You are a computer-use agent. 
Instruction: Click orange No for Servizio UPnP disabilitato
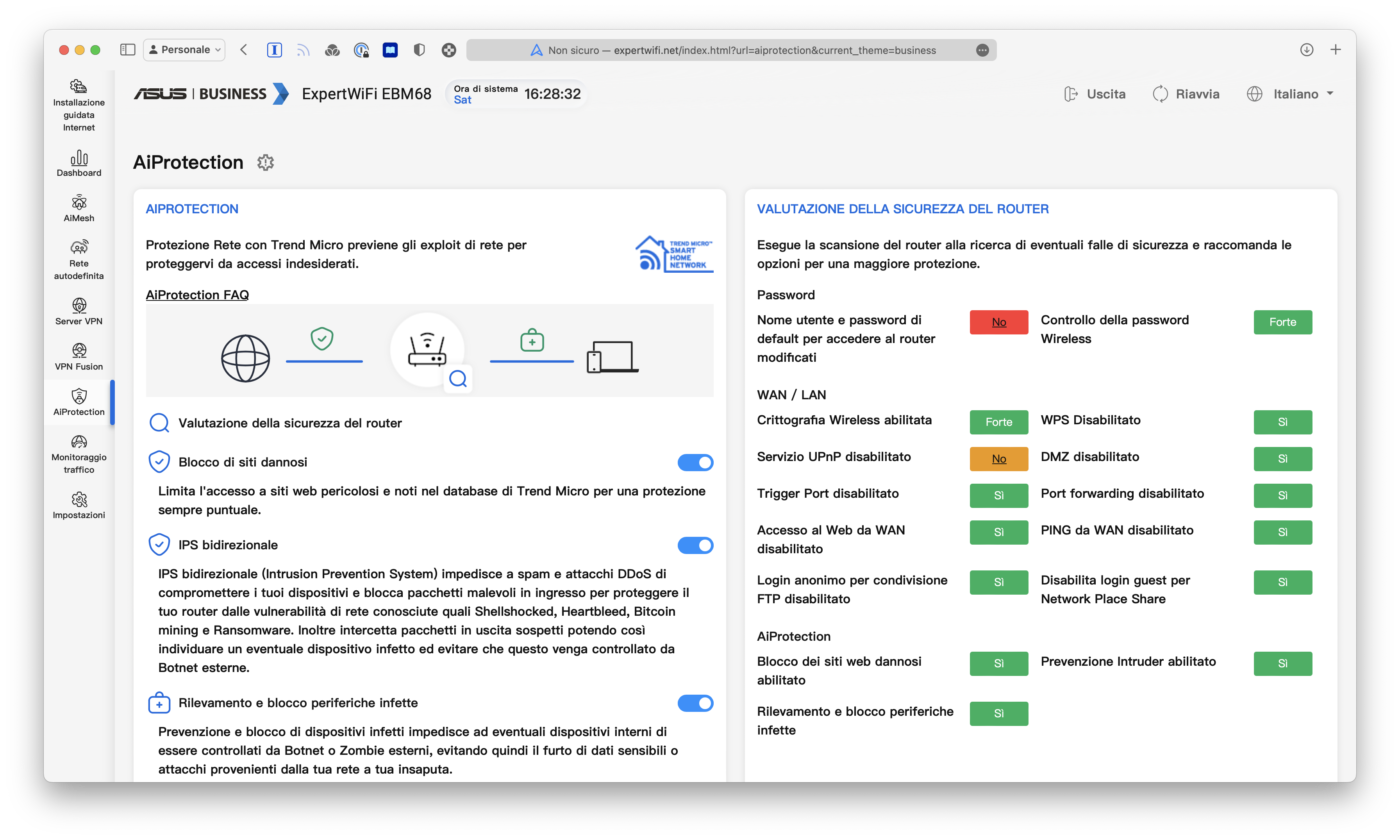[999, 459]
